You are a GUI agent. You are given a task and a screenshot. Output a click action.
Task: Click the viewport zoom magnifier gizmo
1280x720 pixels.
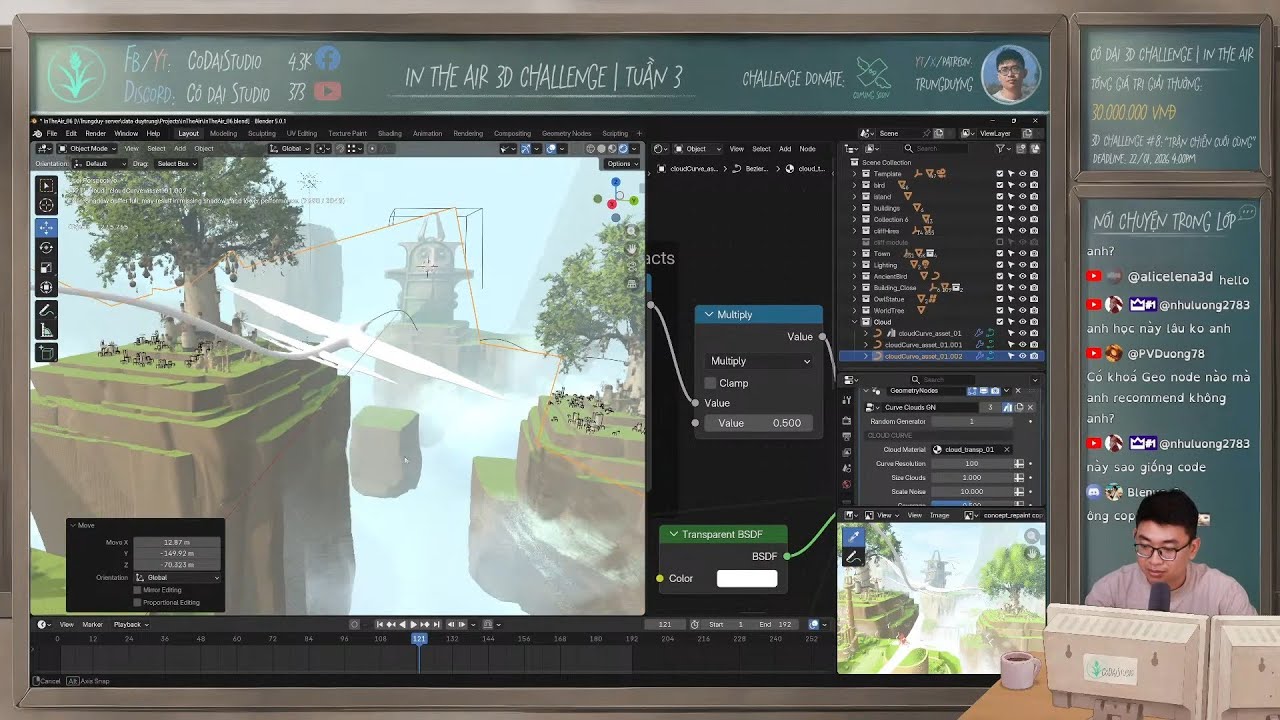pyautogui.click(x=632, y=230)
